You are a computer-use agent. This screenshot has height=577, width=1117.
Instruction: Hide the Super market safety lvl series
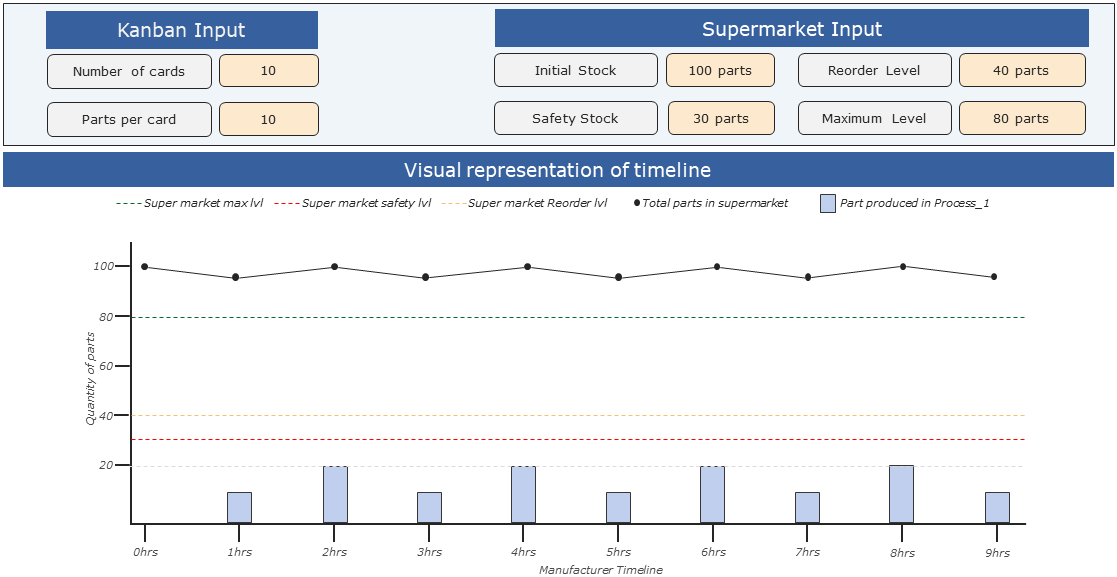coord(352,203)
